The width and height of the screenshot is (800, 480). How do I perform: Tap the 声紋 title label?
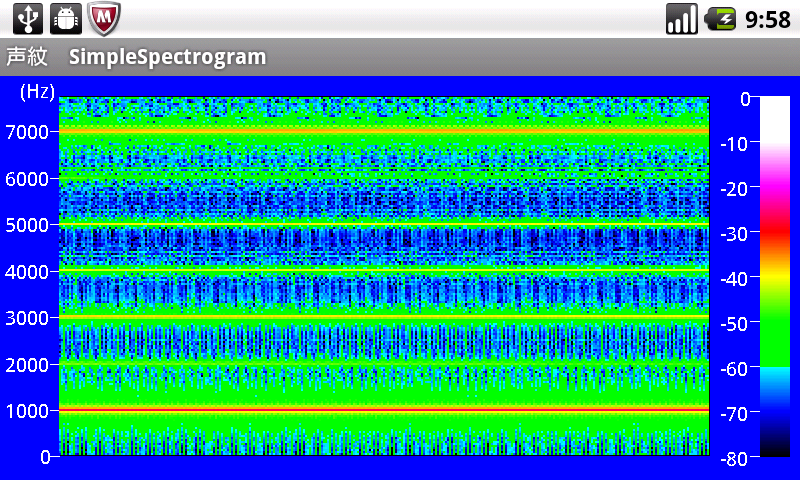click(27, 56)
